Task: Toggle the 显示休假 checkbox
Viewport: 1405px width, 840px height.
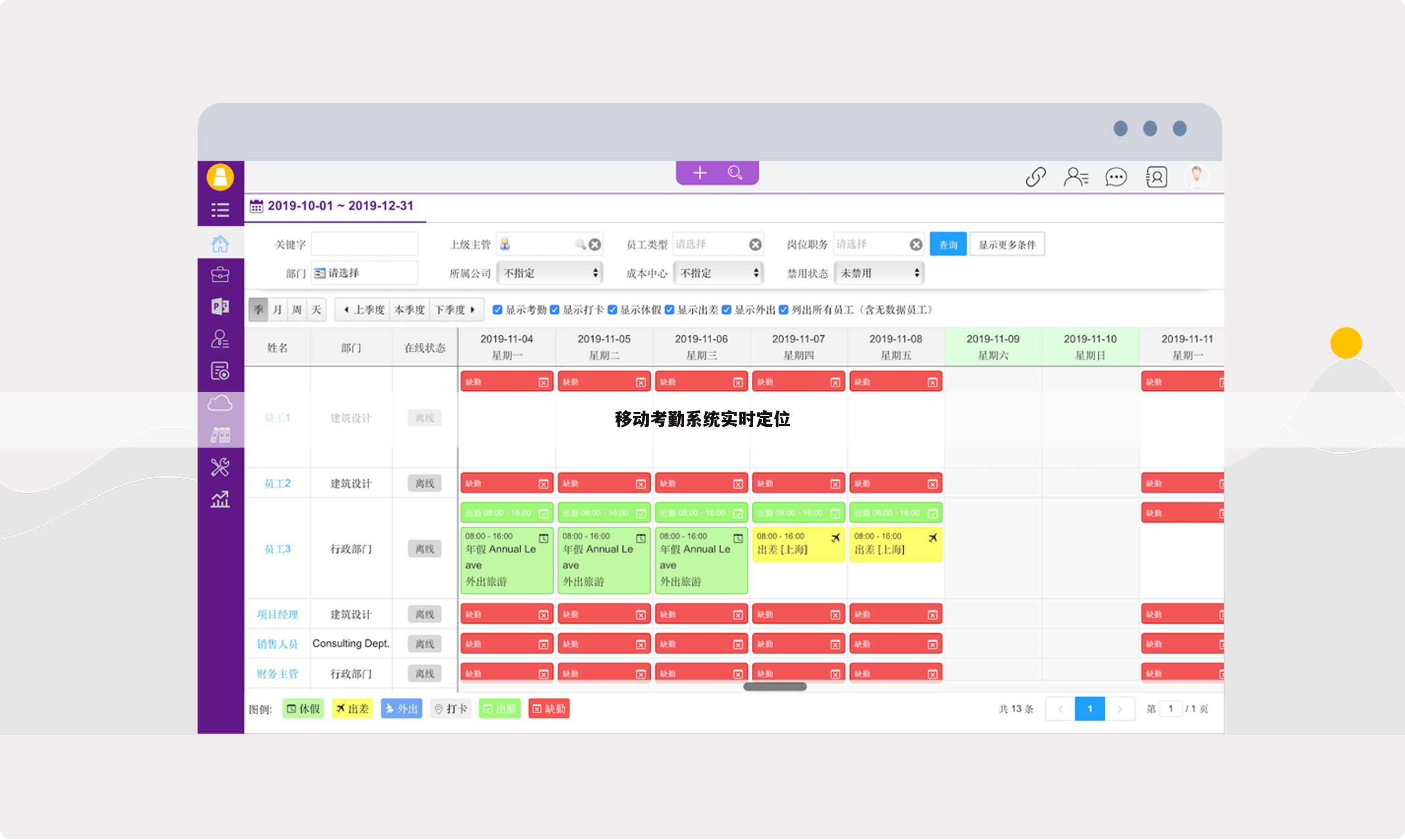Action: tap(612, 310)
